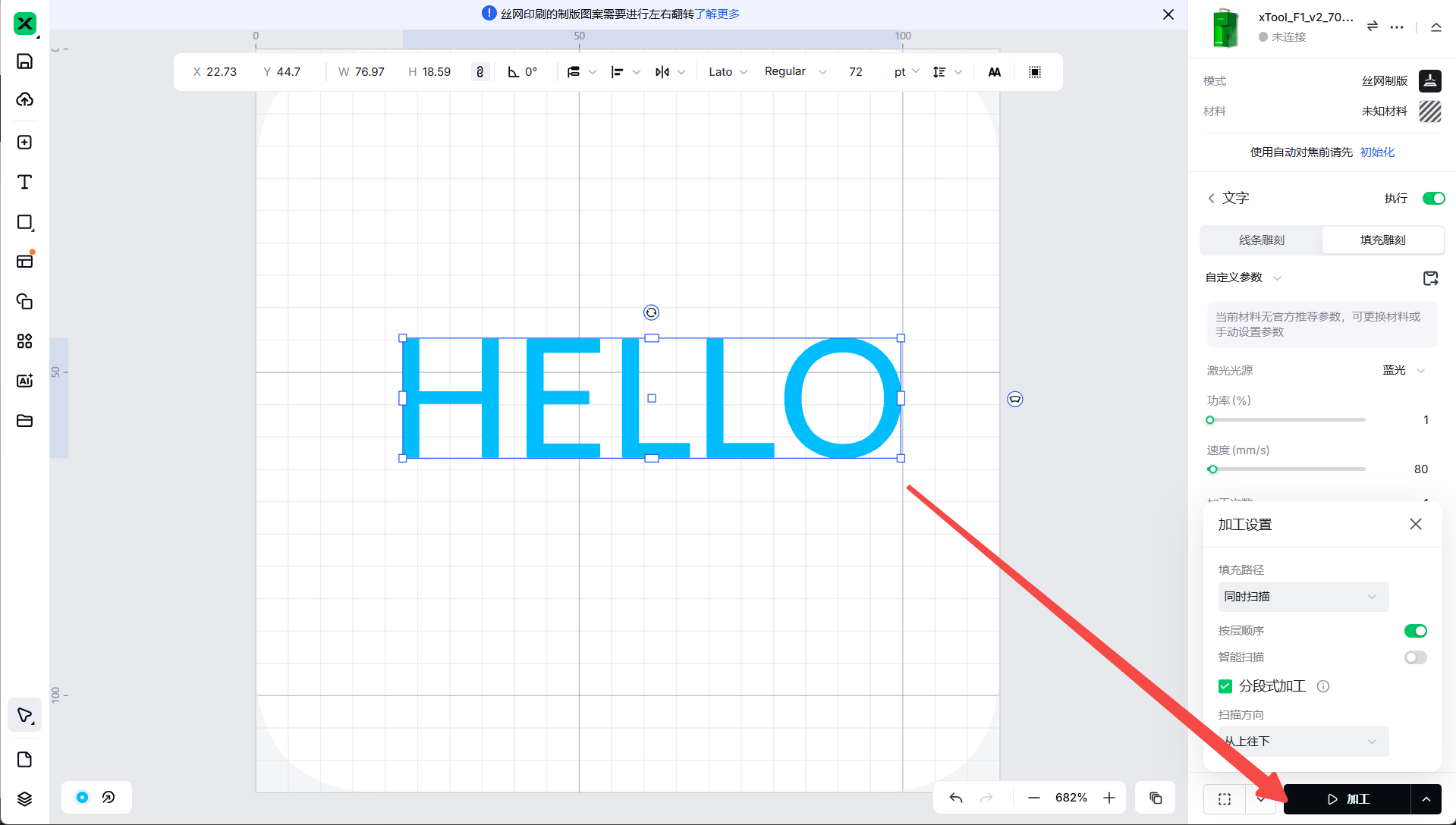Screen dimensions: 1456x825
Task: Click the save file icon
Action: (24, 61)
